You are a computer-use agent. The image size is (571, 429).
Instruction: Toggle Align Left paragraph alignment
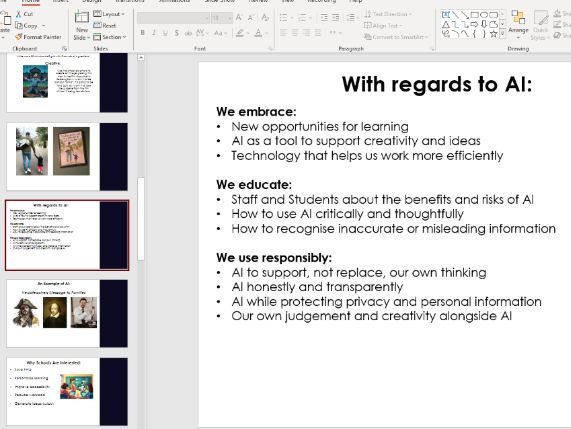click(283, 33)
